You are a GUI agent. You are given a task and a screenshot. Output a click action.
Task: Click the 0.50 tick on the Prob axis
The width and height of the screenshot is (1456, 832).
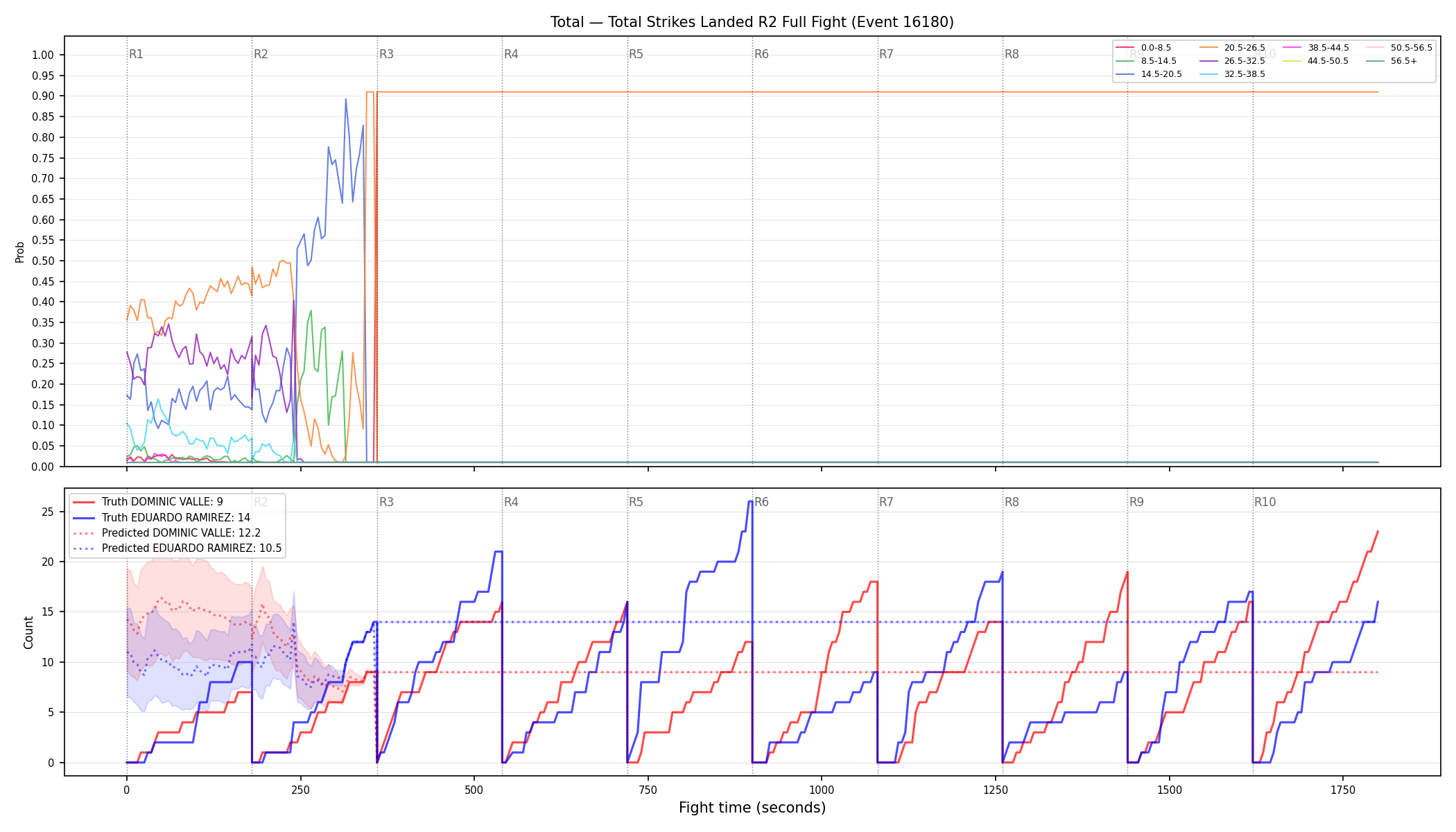point(43,261)
